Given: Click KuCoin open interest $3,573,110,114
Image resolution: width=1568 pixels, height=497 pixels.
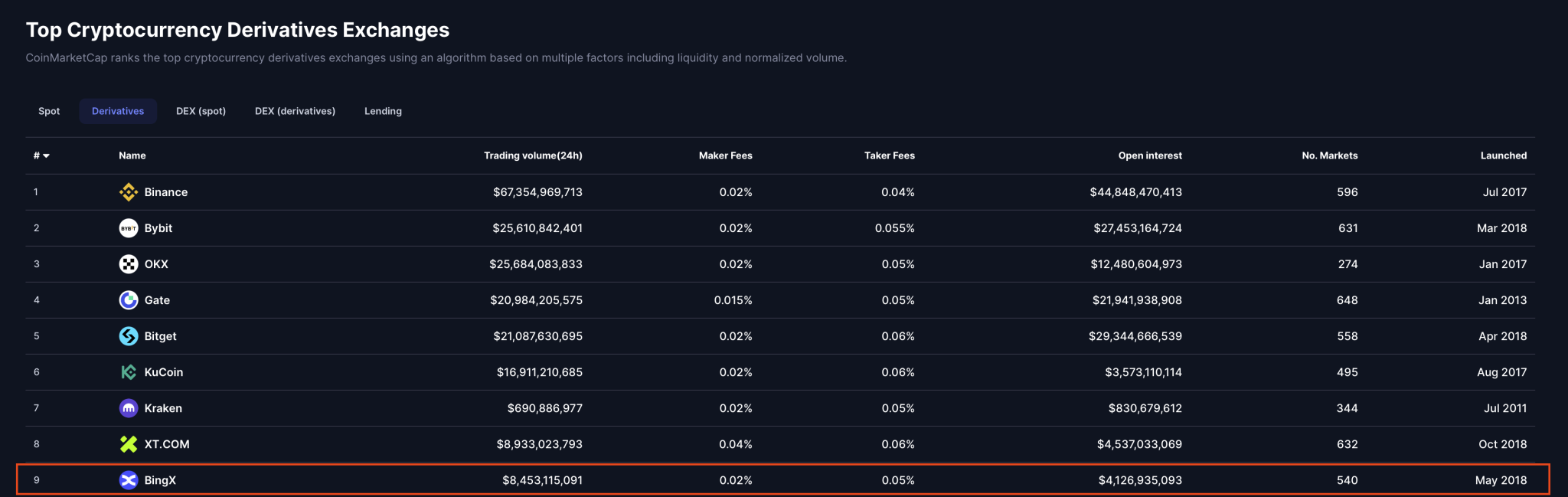Looking at the screenshot, I should [x=1143, y=372].
